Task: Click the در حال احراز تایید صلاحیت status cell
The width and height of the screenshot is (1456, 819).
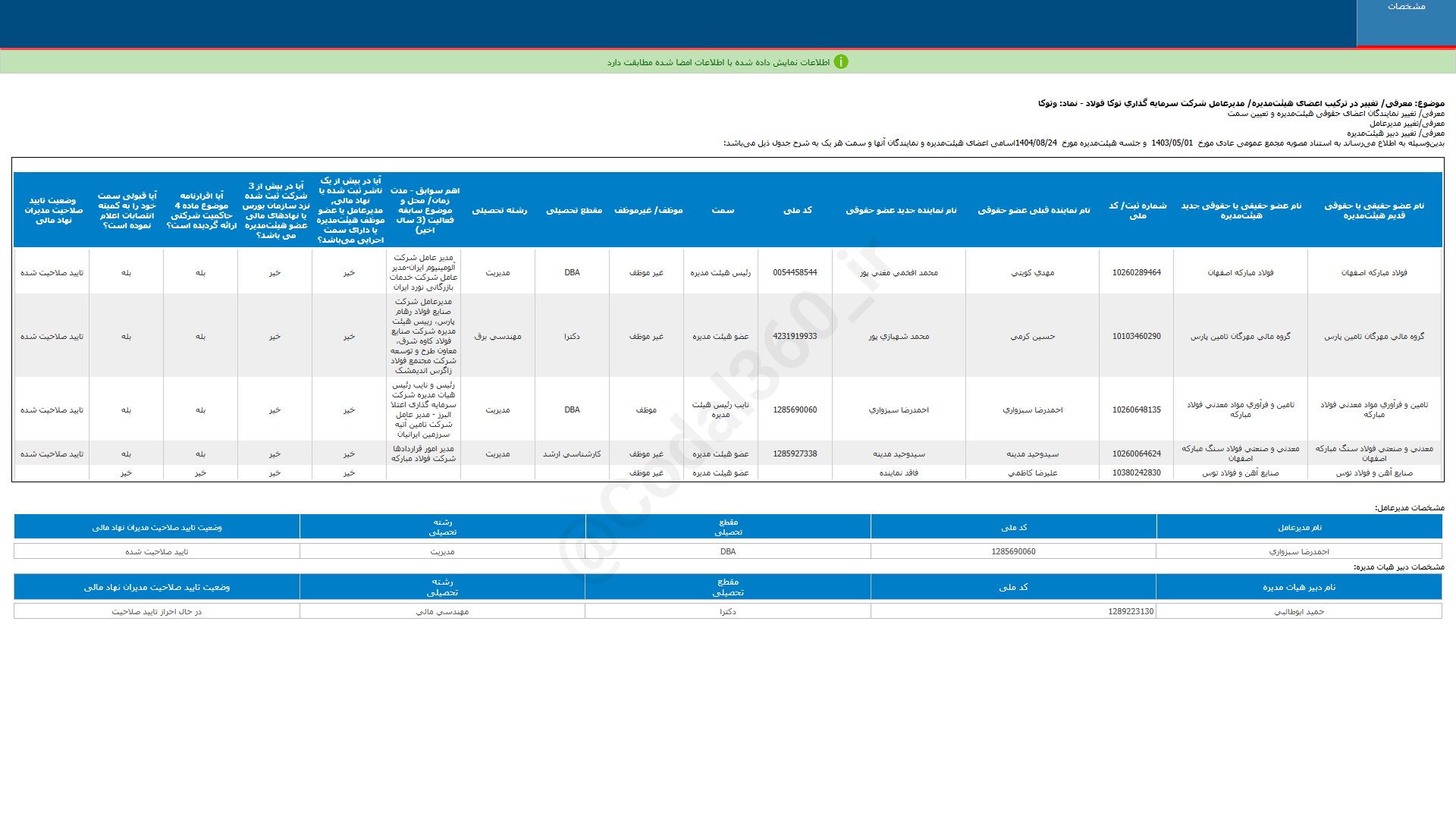Action: [157, 611]
